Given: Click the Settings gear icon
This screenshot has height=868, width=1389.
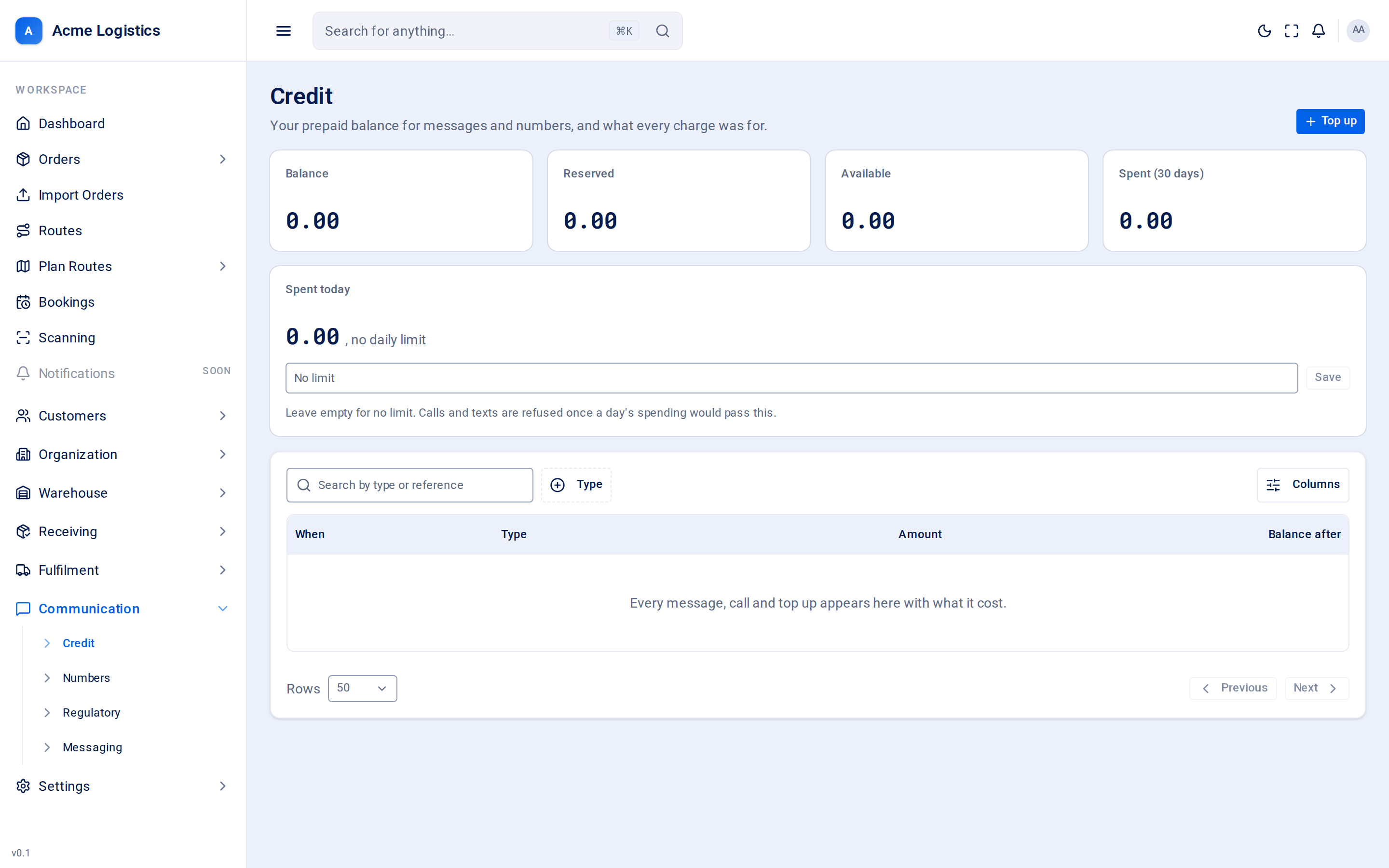Looking at the screenshot, I should (x=23, y=786).
